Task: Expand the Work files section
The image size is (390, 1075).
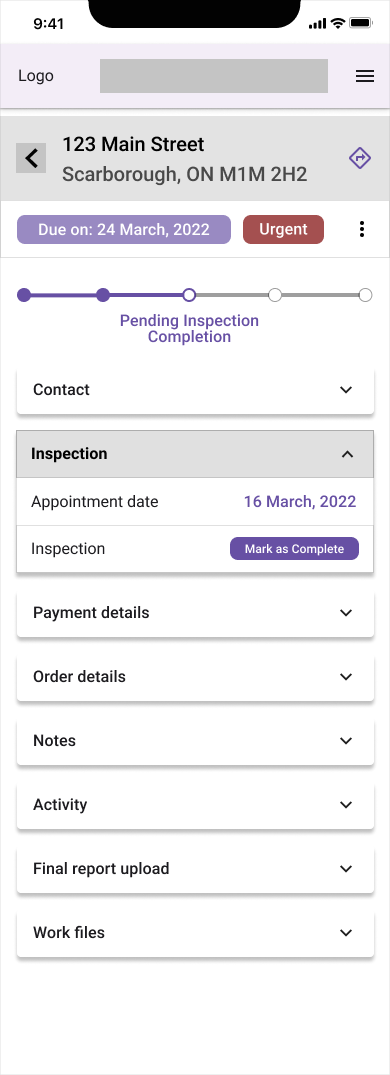Action: point(195,932)
